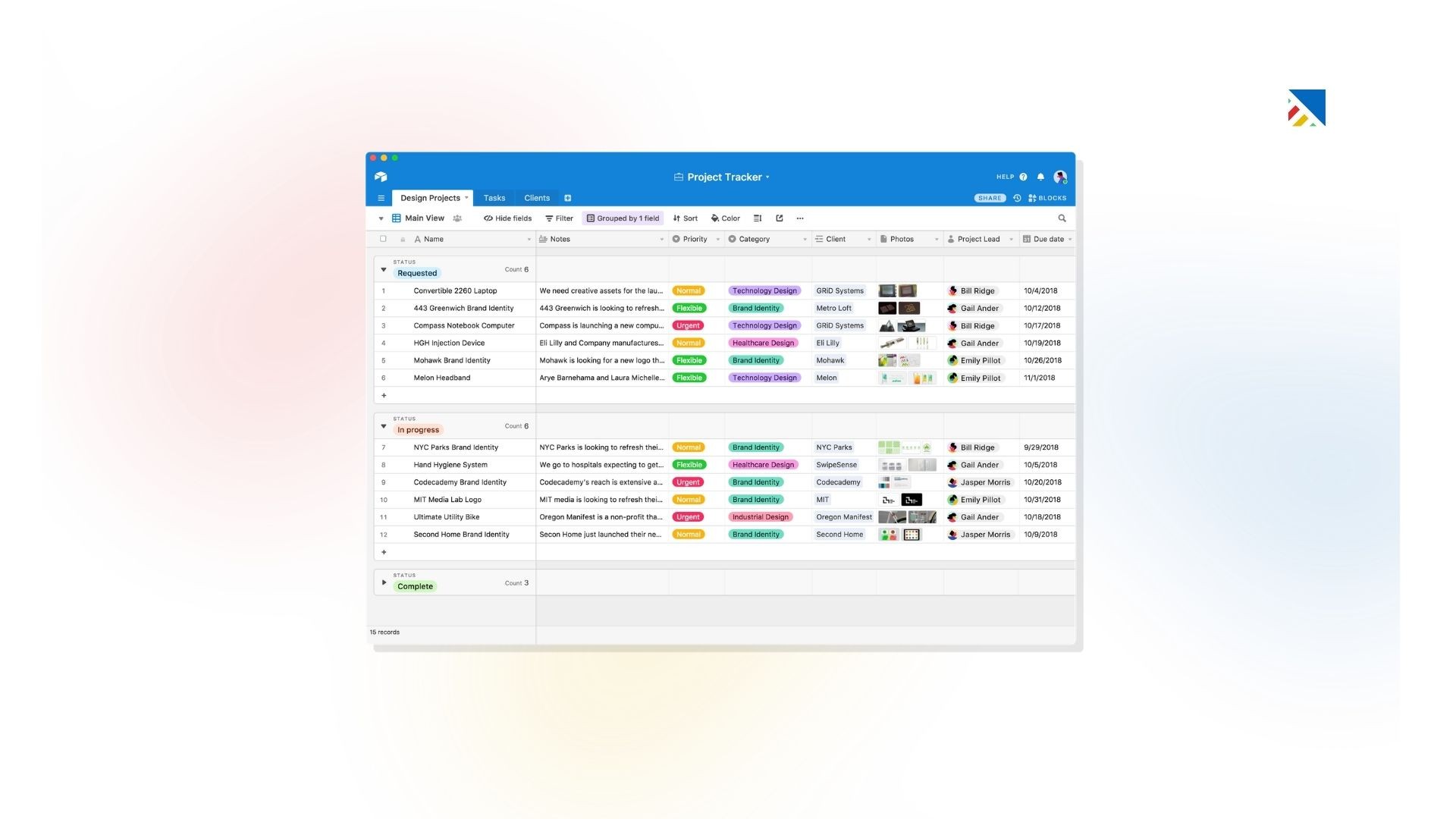Screen dimensions: 1456x819
Task: Click the SHARE button
Action: pyautogui.click(x=990, y=198)
